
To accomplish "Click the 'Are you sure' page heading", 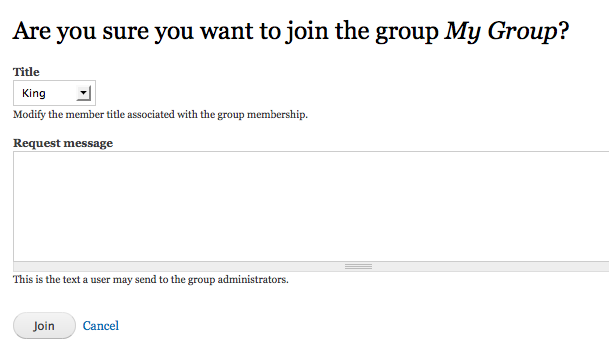I will tap(291, 31).
